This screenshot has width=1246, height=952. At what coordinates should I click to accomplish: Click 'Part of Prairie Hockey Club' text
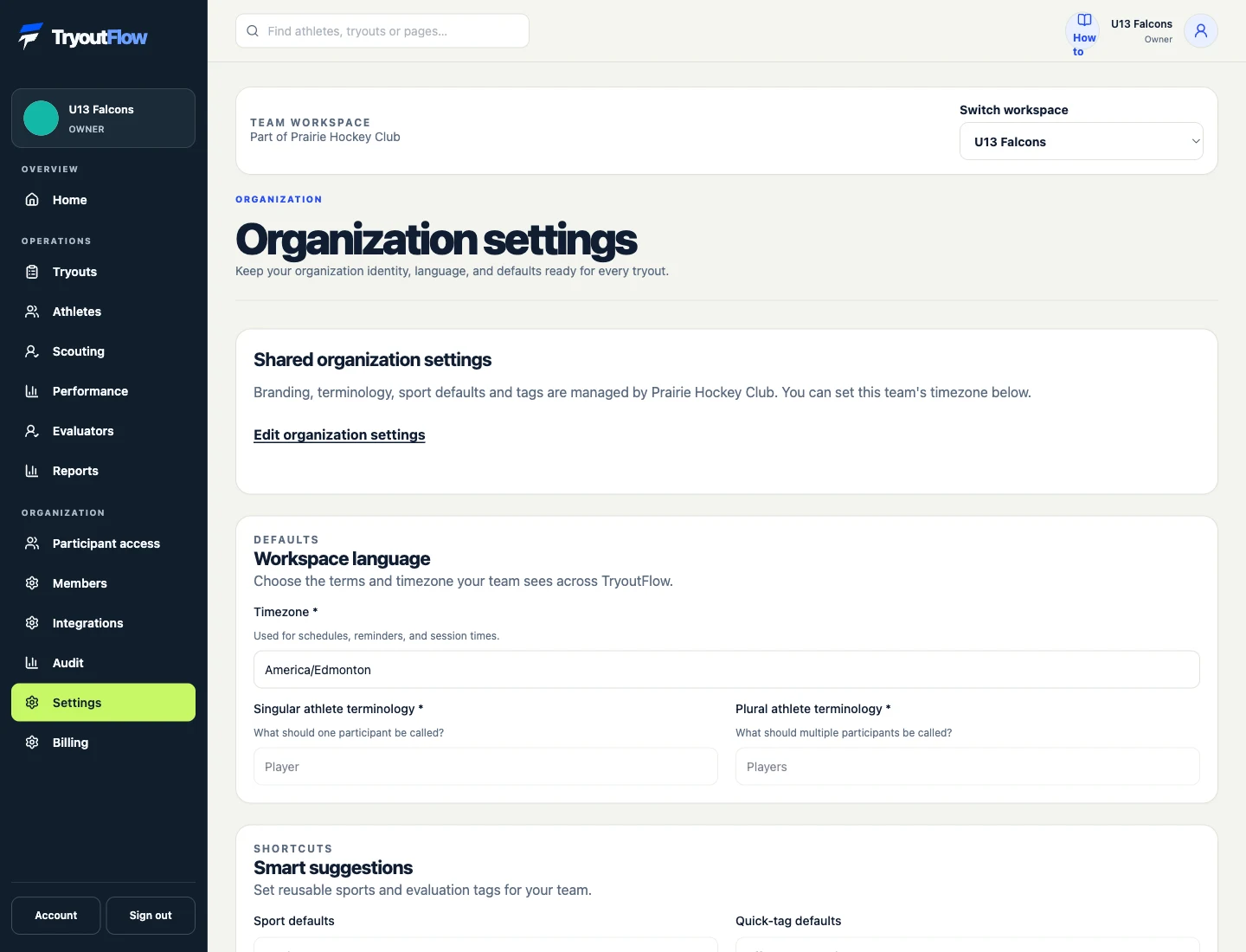click(325, 137)
